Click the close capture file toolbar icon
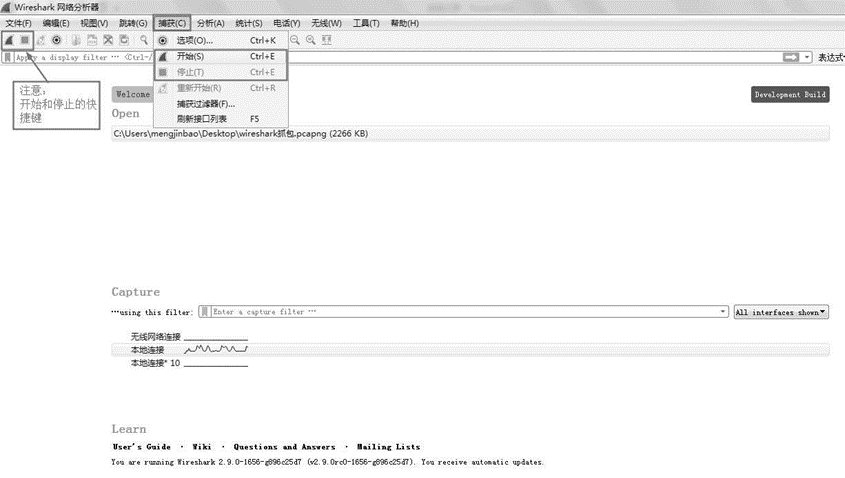This screenshot has height=478, width=845. [x=108, y=40]
